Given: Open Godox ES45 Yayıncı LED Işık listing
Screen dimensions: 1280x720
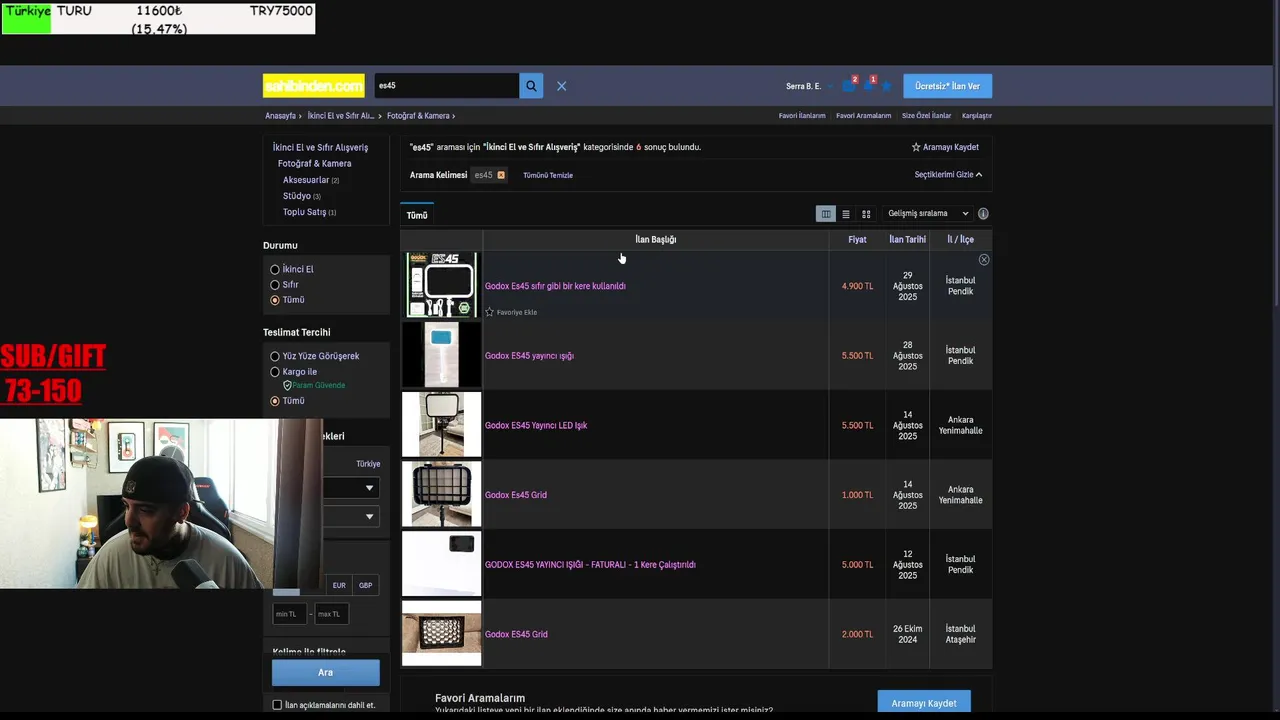Looking at the screenshot, I should click(536, 426).
